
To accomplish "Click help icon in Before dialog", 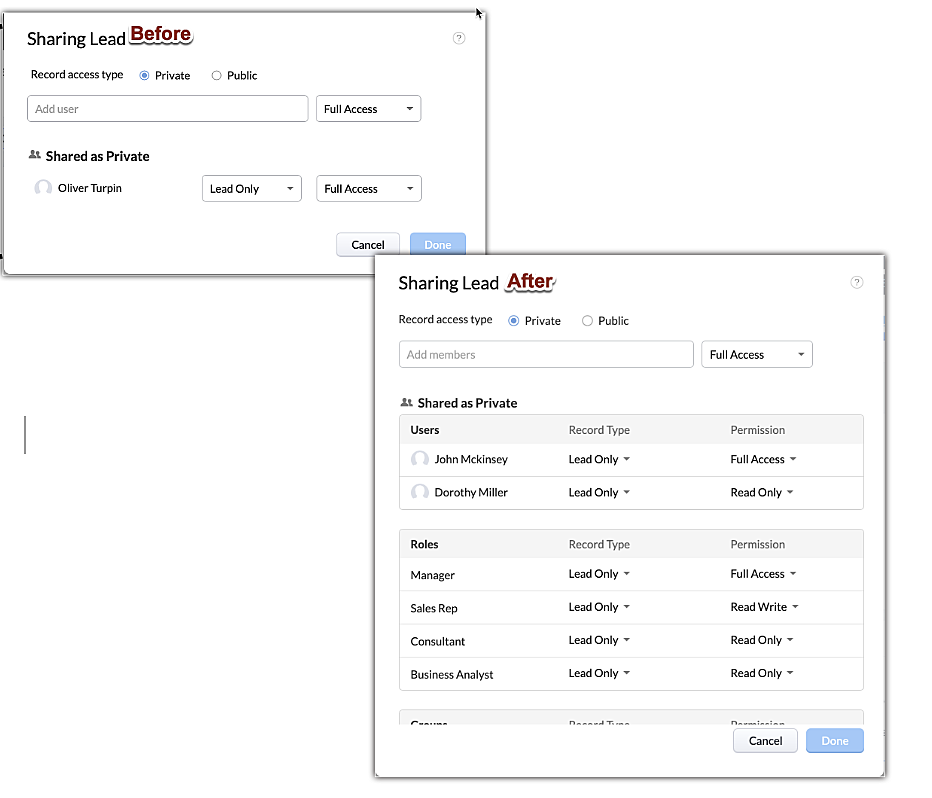I will pos(459,38).
